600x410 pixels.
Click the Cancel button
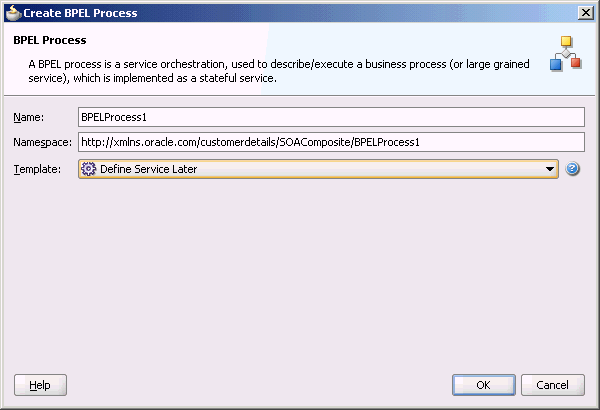point(553,385)
